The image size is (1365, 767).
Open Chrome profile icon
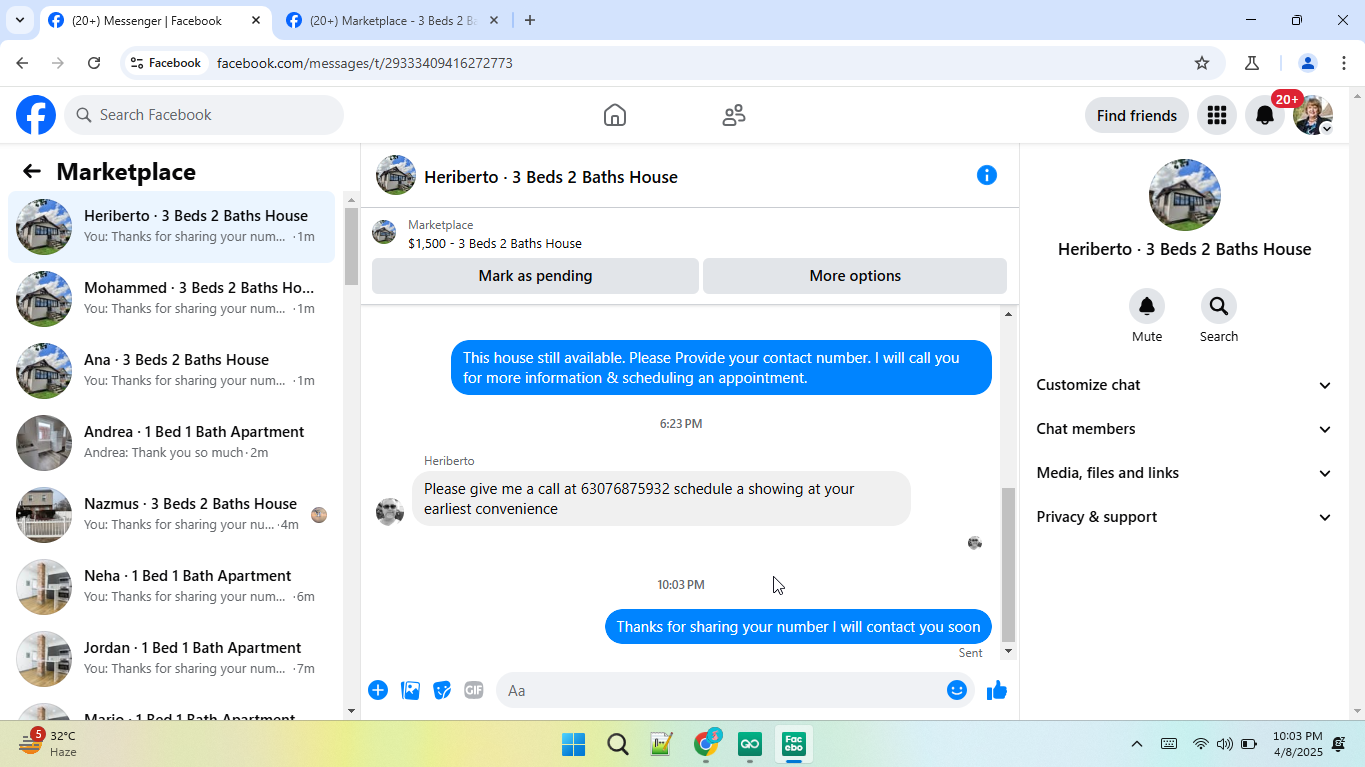1308,63
